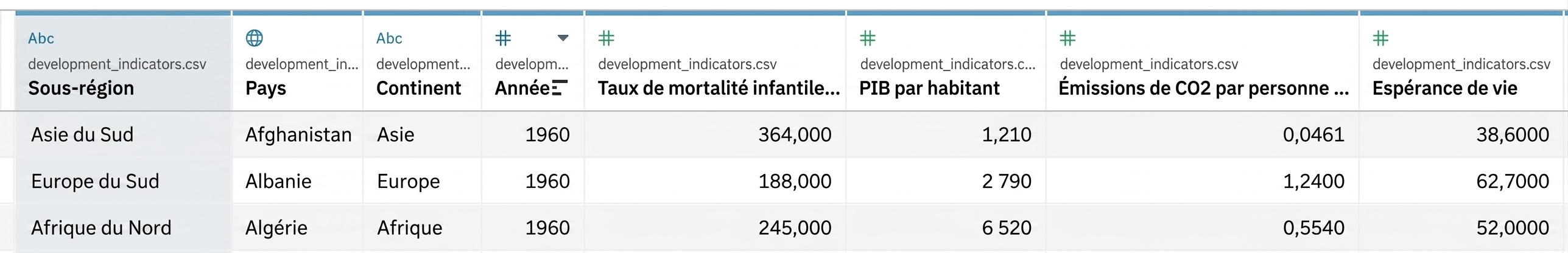
Task: Click the 364,000 infant mortality value
Action: click(795, 134)
